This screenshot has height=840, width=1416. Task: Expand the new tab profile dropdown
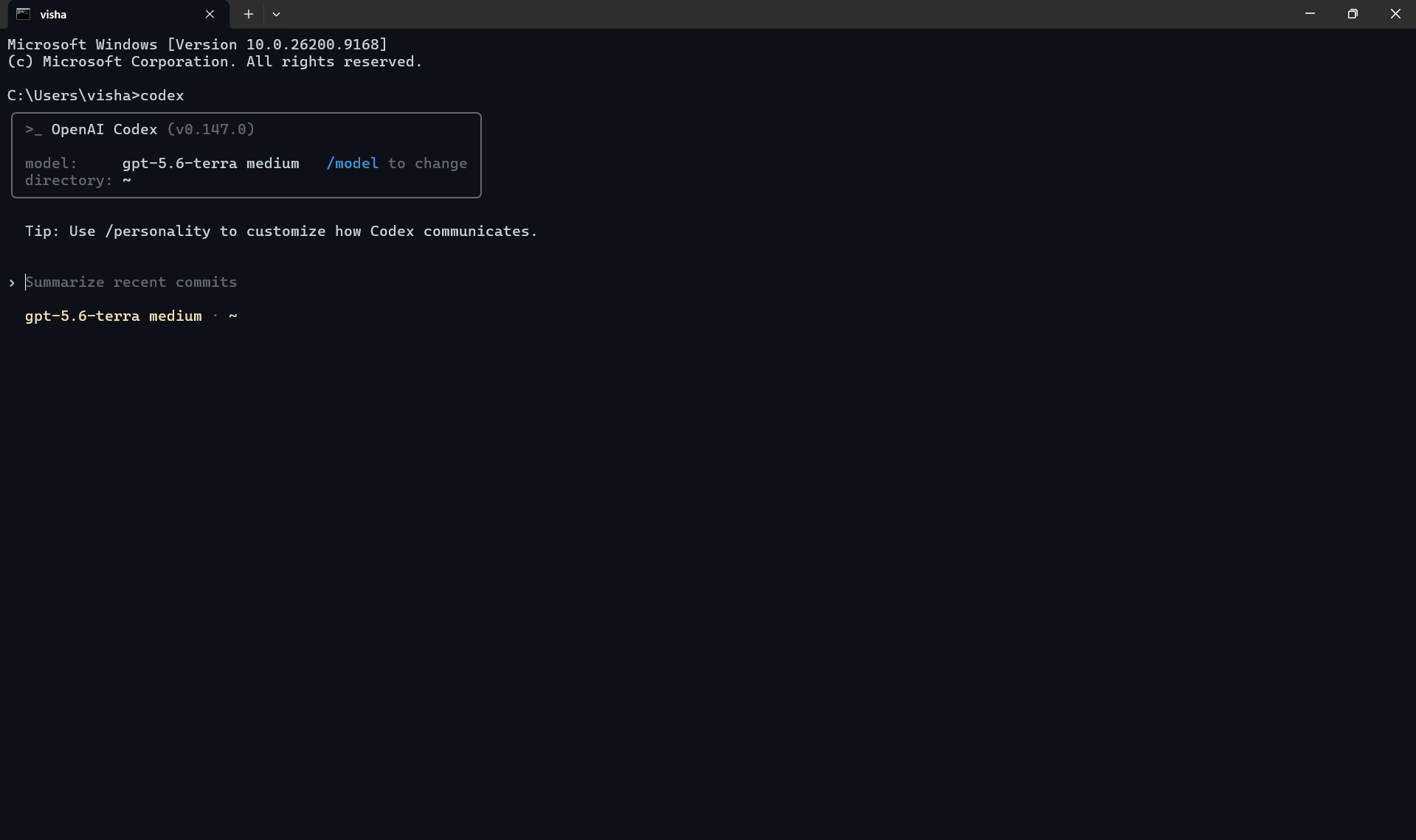[x=276, y=14]
